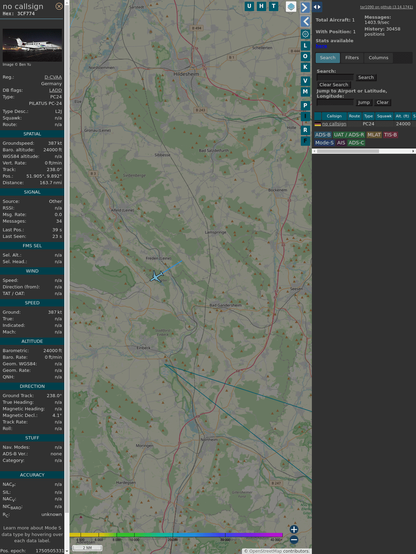Click the H map button
This screenshot has width=416, height=554.
261,6
